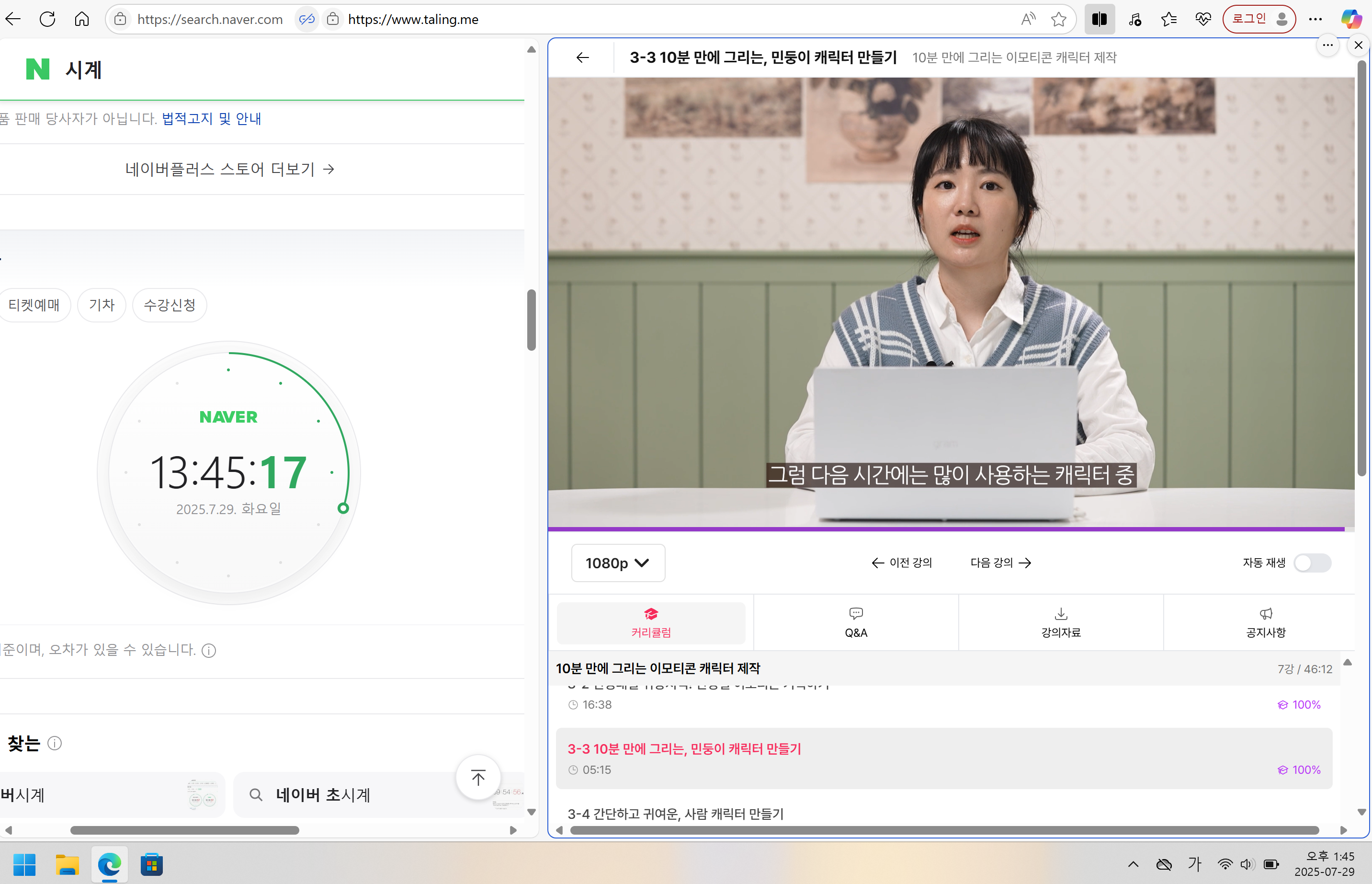
Task: Click the browser refresh icon
Action: pos(47,20)
